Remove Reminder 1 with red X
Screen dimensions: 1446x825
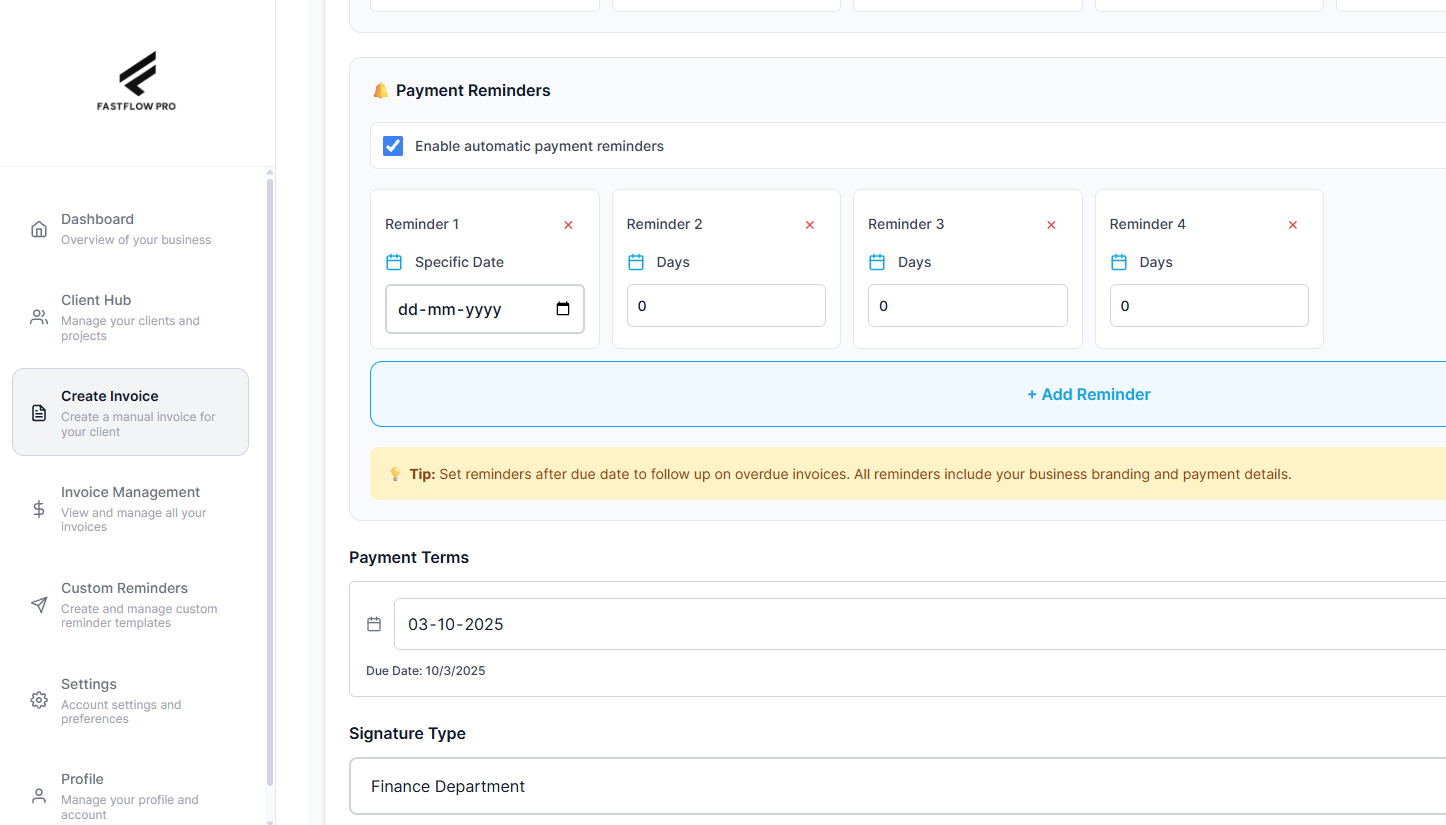568,225
